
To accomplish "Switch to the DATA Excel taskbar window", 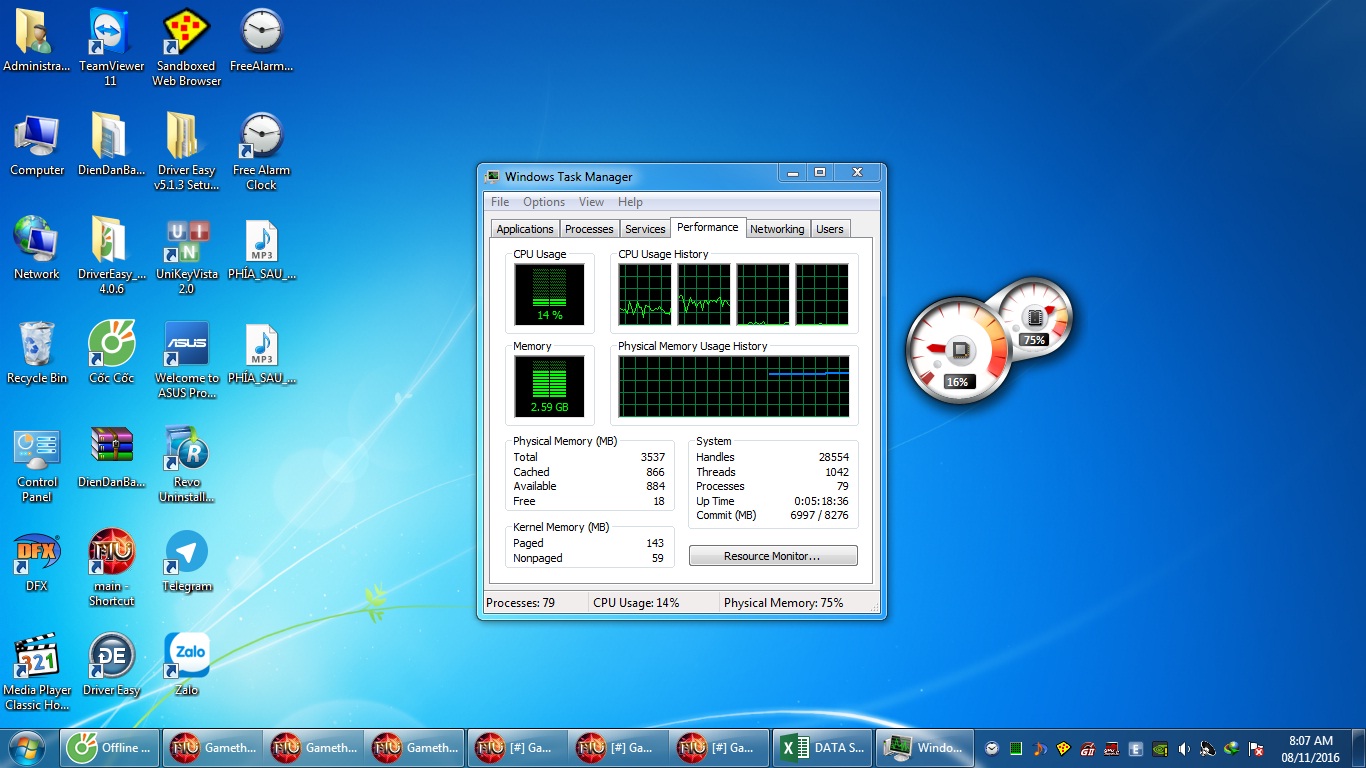I will point(823,747).
